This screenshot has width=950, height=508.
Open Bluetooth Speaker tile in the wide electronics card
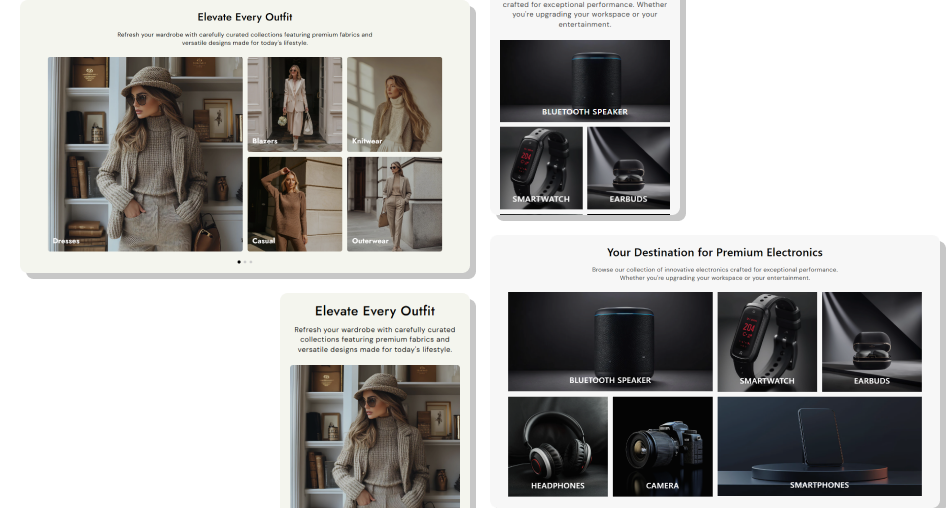click(610, 342)
